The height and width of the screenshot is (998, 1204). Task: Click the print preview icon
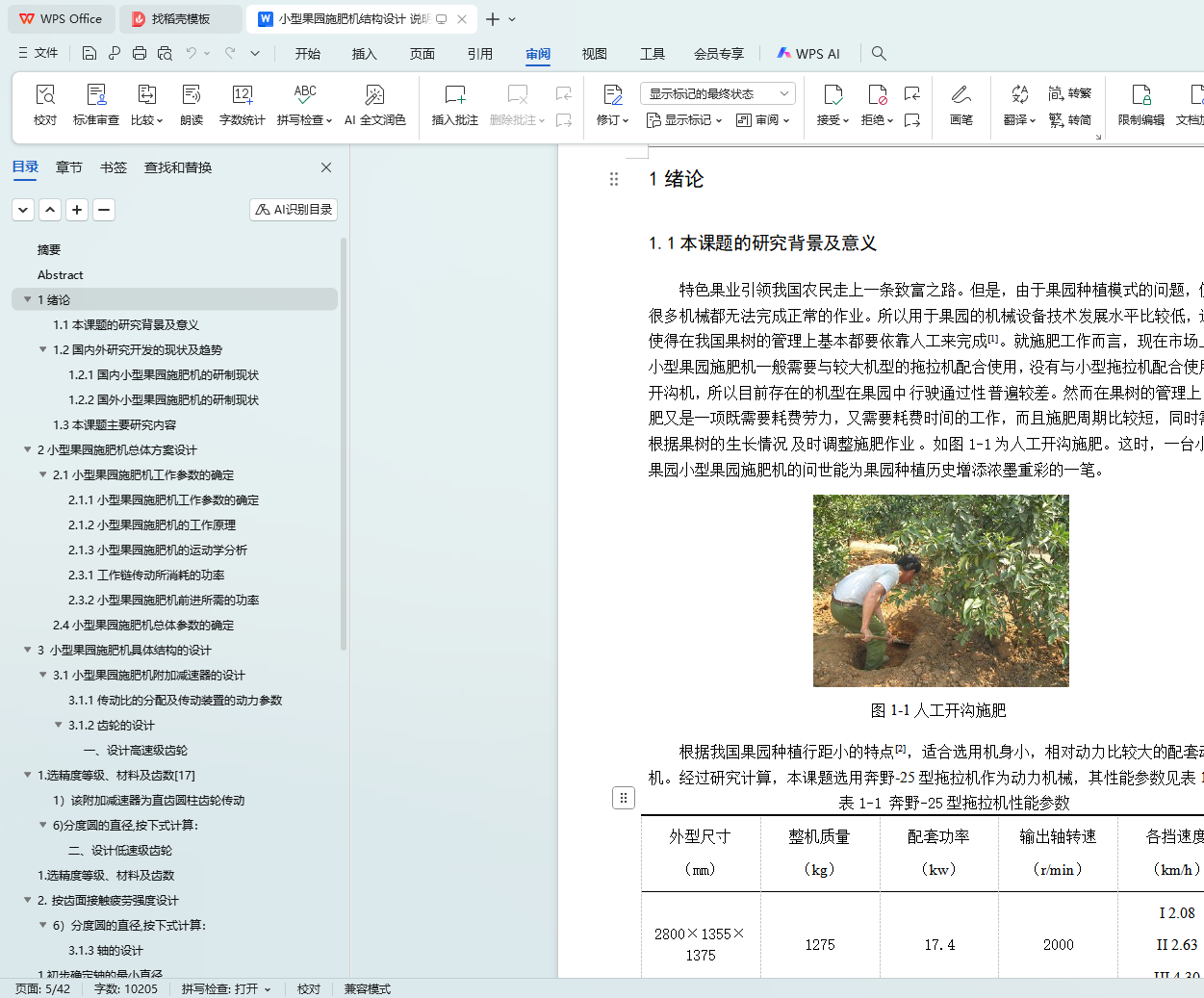[x=165, y=53]
